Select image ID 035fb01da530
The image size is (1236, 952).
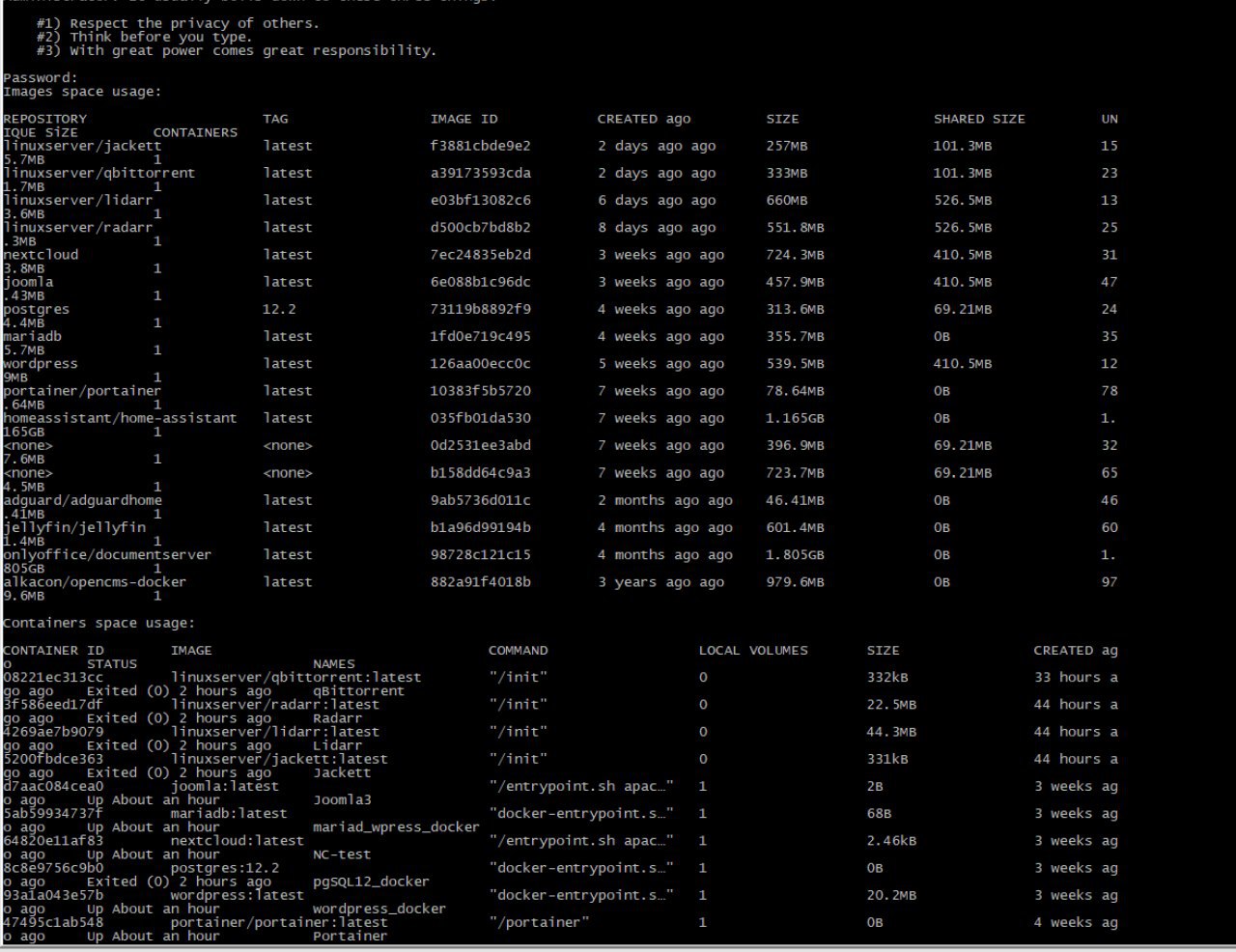(481, 418)
